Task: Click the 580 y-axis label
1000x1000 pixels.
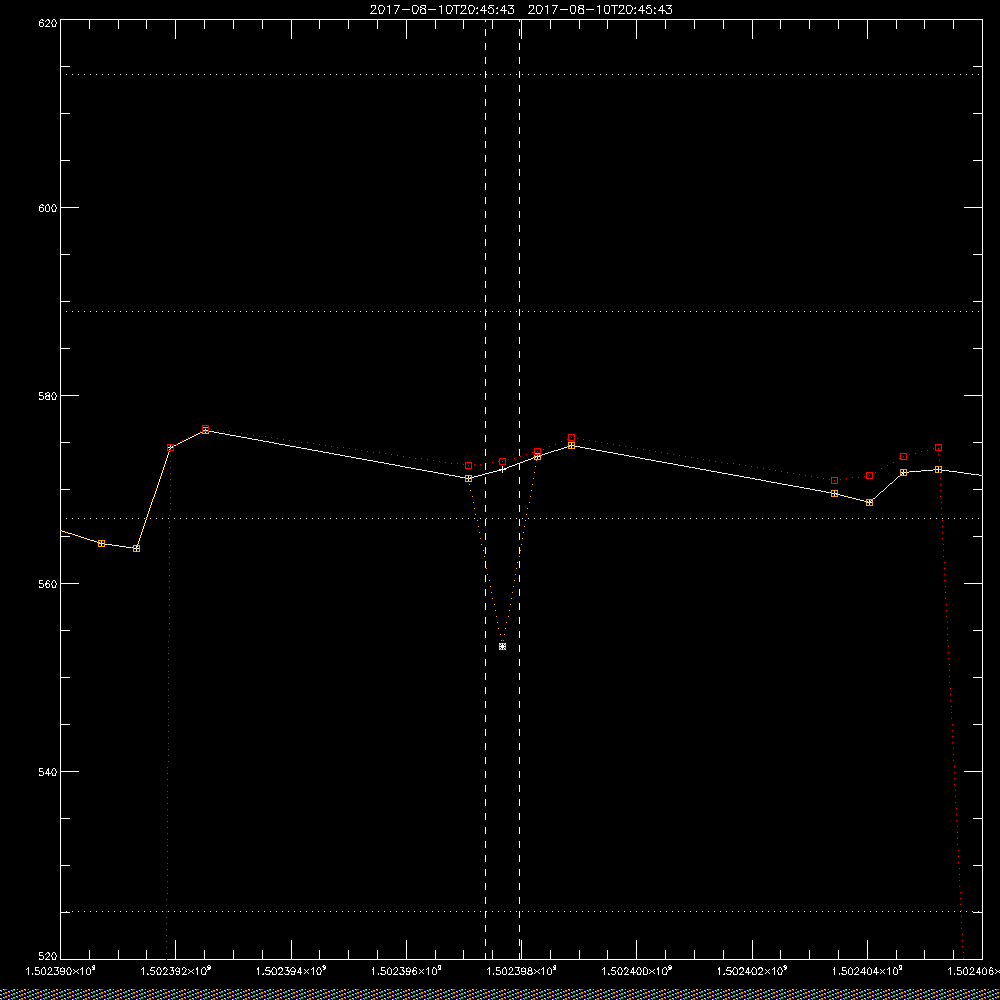Action: tap(48, 396)
